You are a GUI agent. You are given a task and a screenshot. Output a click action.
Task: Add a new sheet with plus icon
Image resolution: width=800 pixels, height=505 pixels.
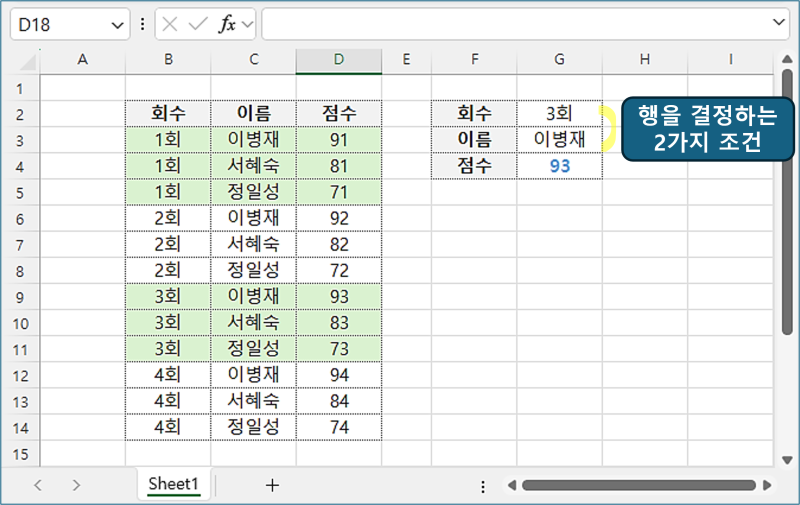[x=272, y=485]
